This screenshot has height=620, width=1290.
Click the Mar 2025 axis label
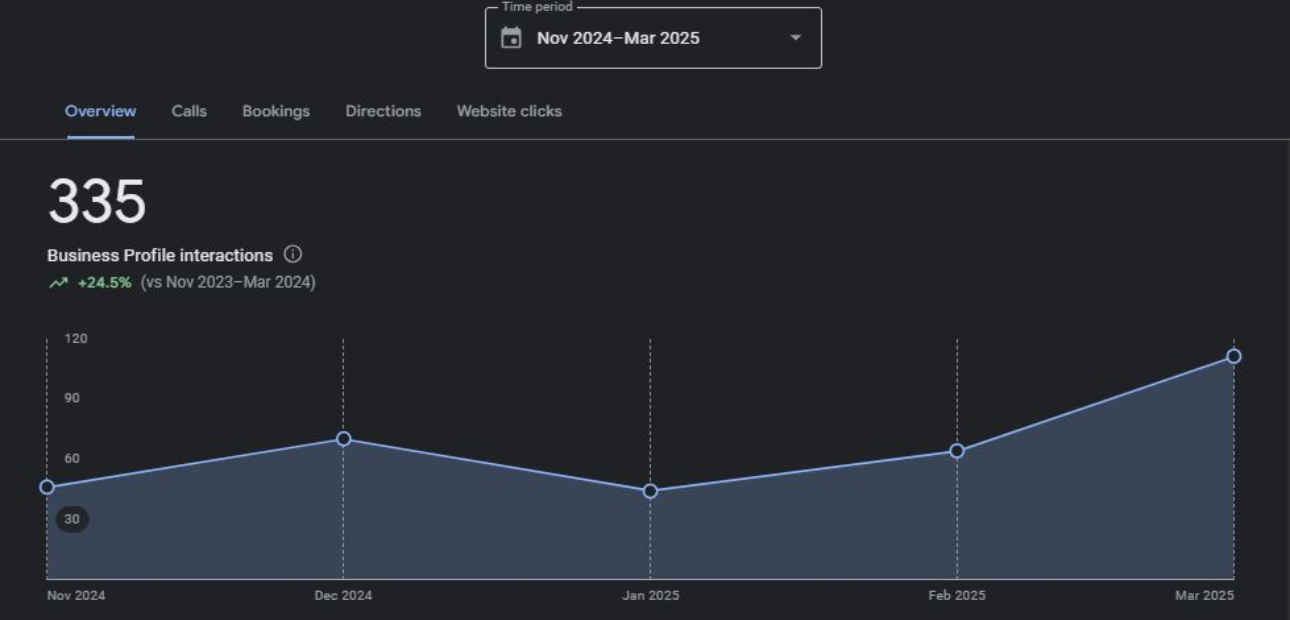point(1204,596)
